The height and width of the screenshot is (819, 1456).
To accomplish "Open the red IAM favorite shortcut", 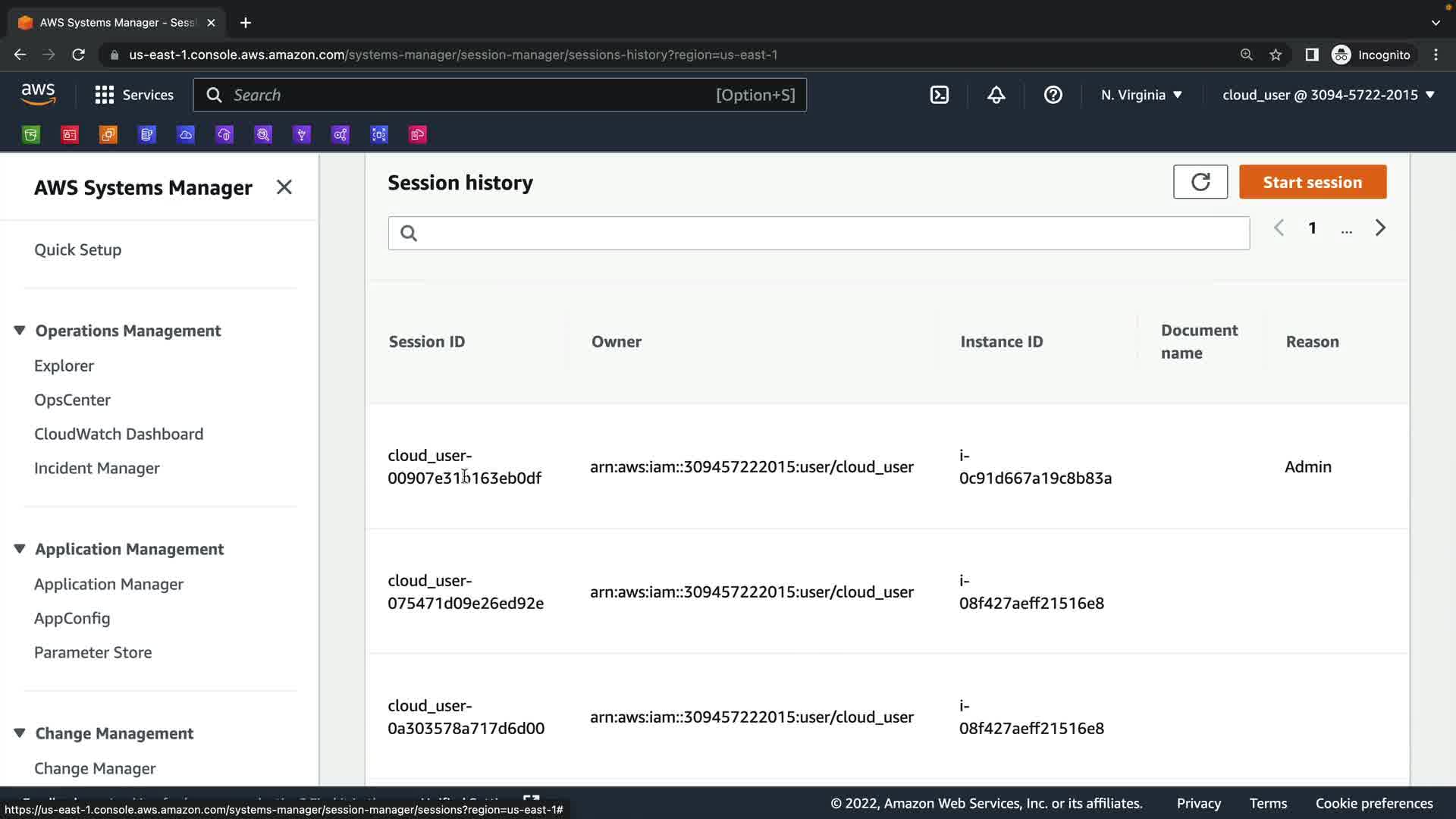I will (x=70, y=135).
